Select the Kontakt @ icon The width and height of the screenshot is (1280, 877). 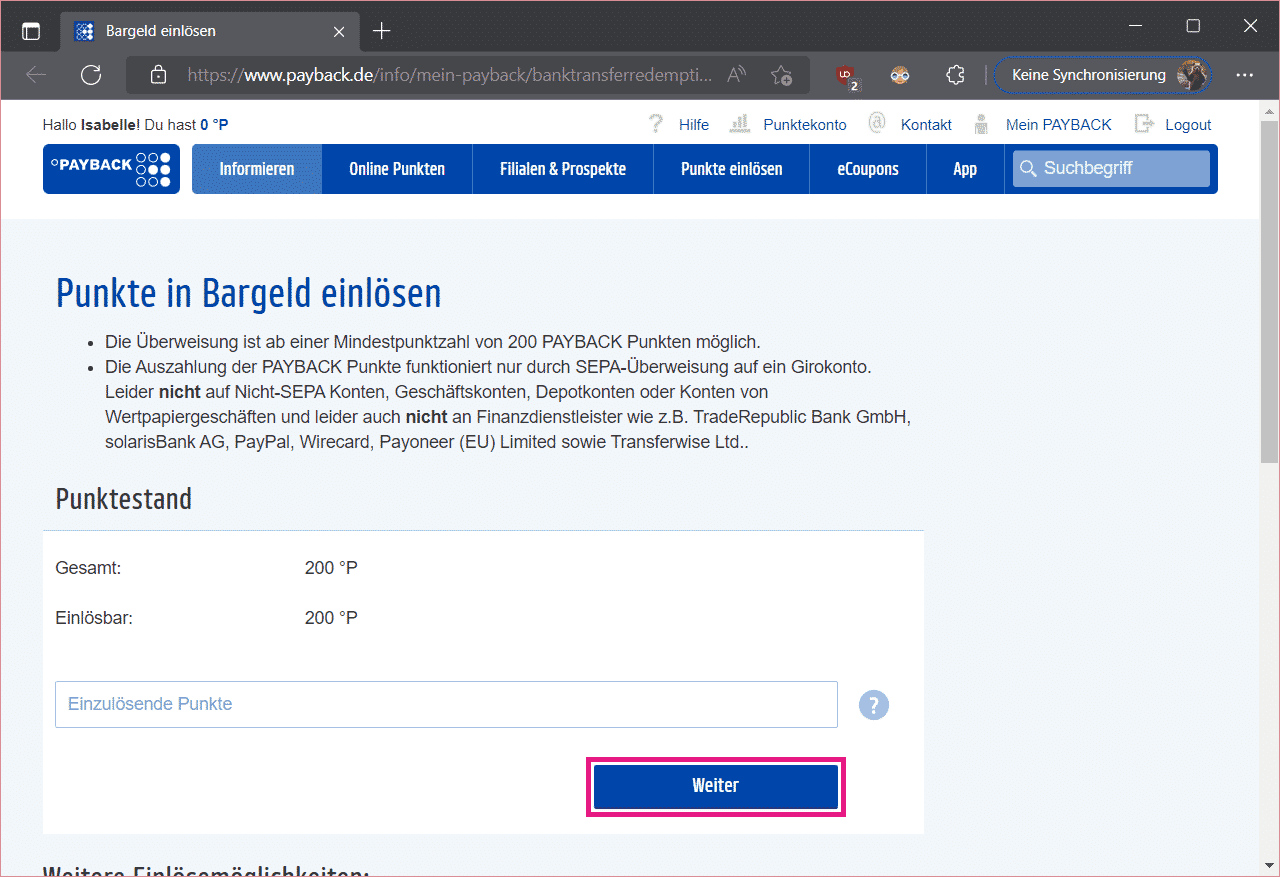pos(877,123)
